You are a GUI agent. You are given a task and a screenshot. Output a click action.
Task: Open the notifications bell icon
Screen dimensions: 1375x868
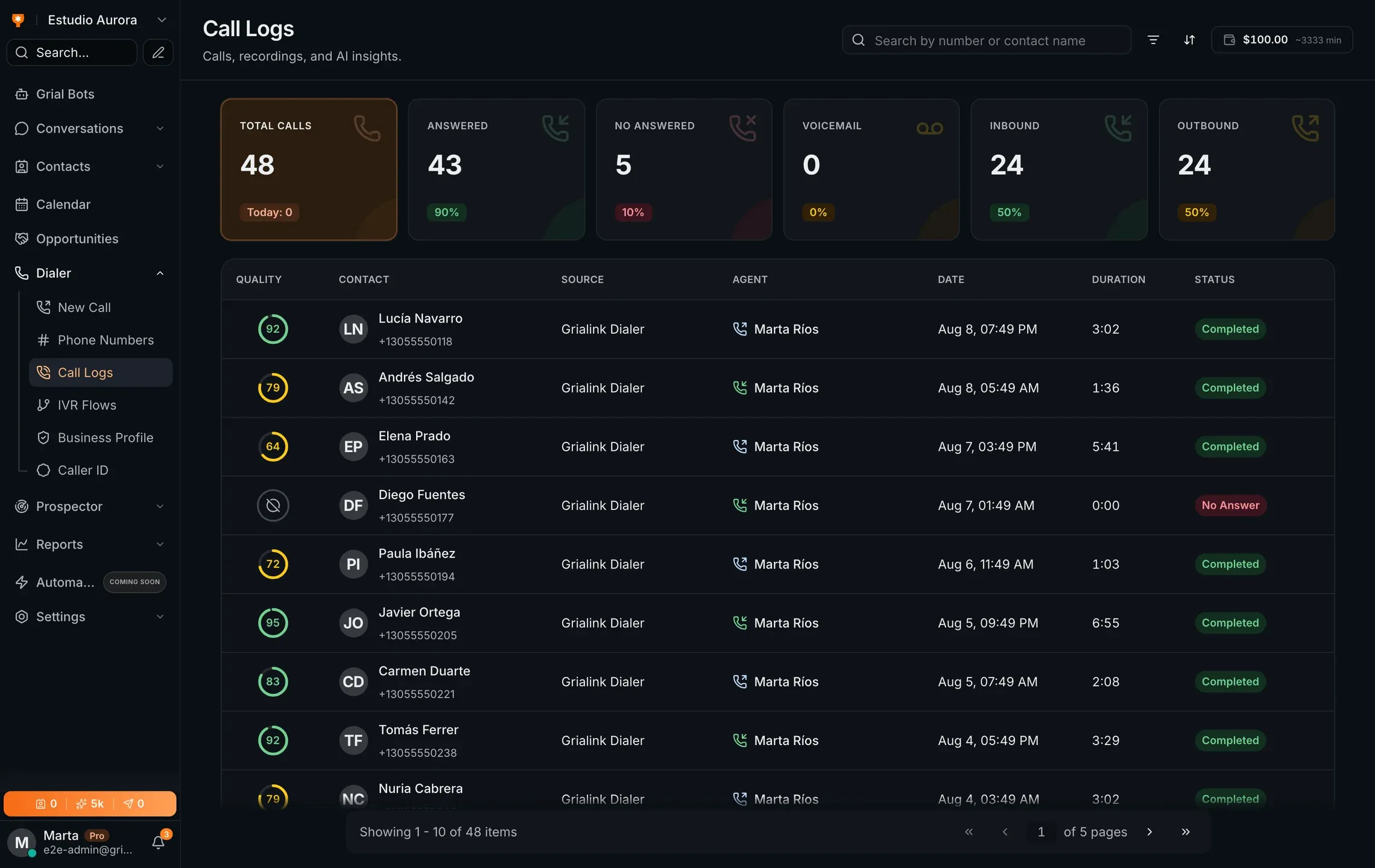click(159, 842)
